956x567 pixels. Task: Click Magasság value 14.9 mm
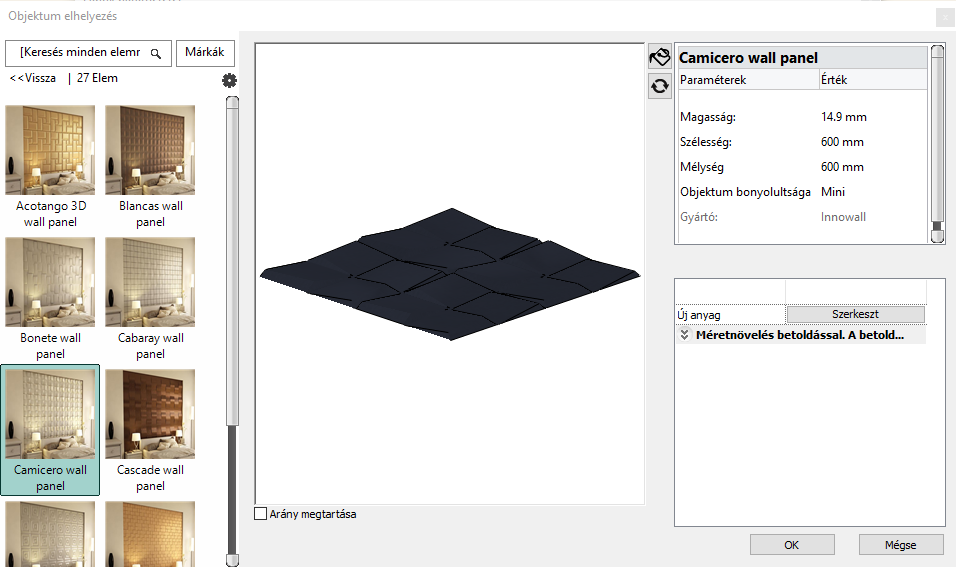[843, 117]
